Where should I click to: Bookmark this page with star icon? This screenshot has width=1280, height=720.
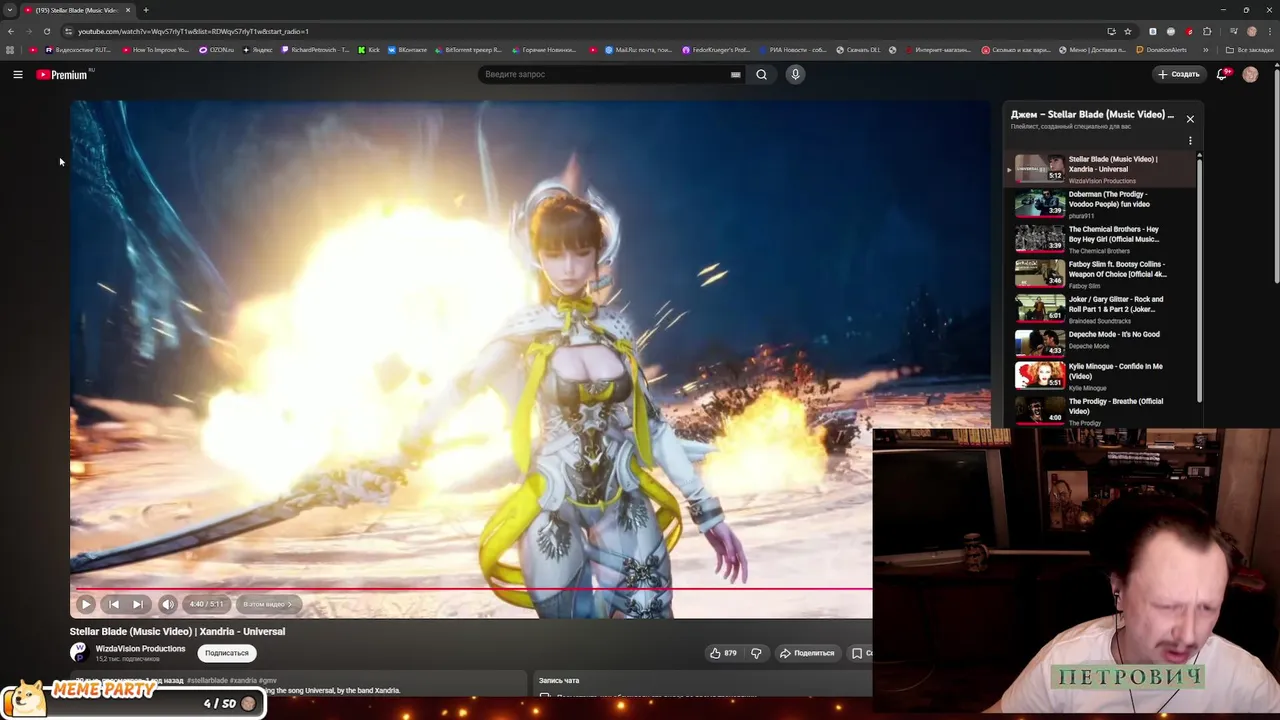pyautogui.click(x=1128, y=31)
